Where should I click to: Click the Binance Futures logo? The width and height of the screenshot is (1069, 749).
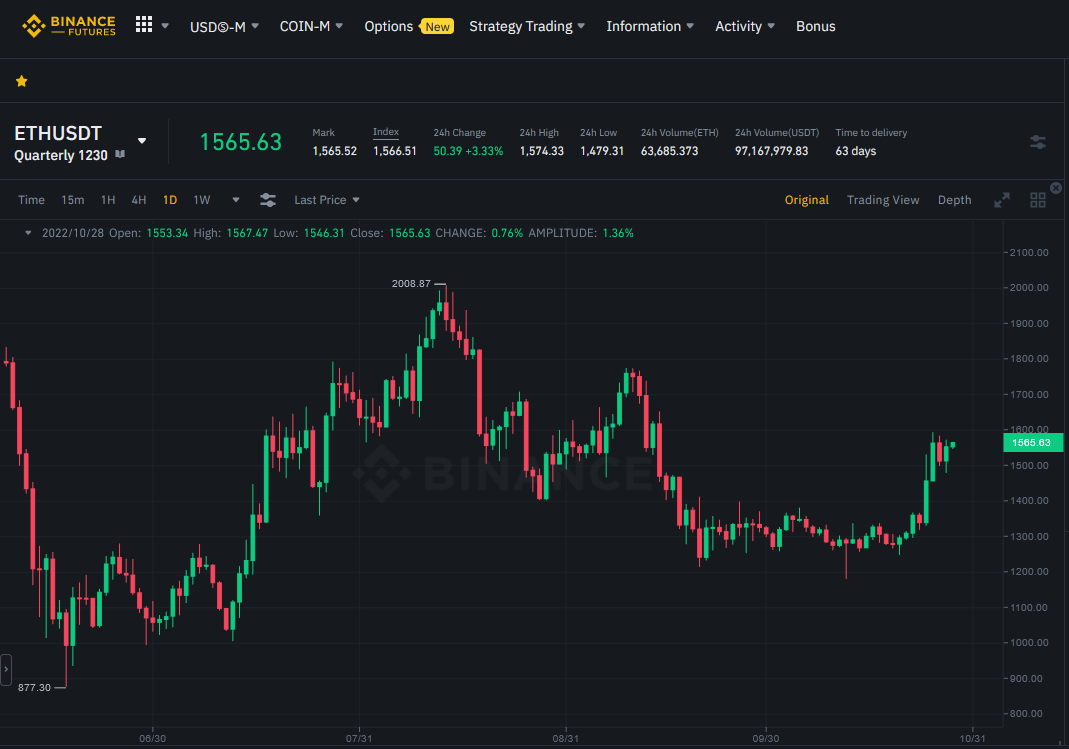(x=68, y=26)
